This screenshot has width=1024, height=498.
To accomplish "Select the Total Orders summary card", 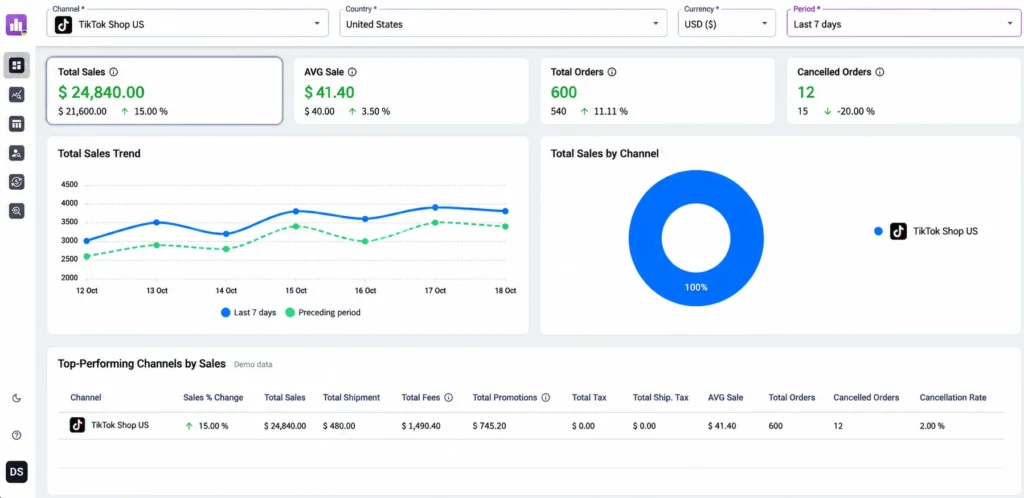I will [657, 91].
